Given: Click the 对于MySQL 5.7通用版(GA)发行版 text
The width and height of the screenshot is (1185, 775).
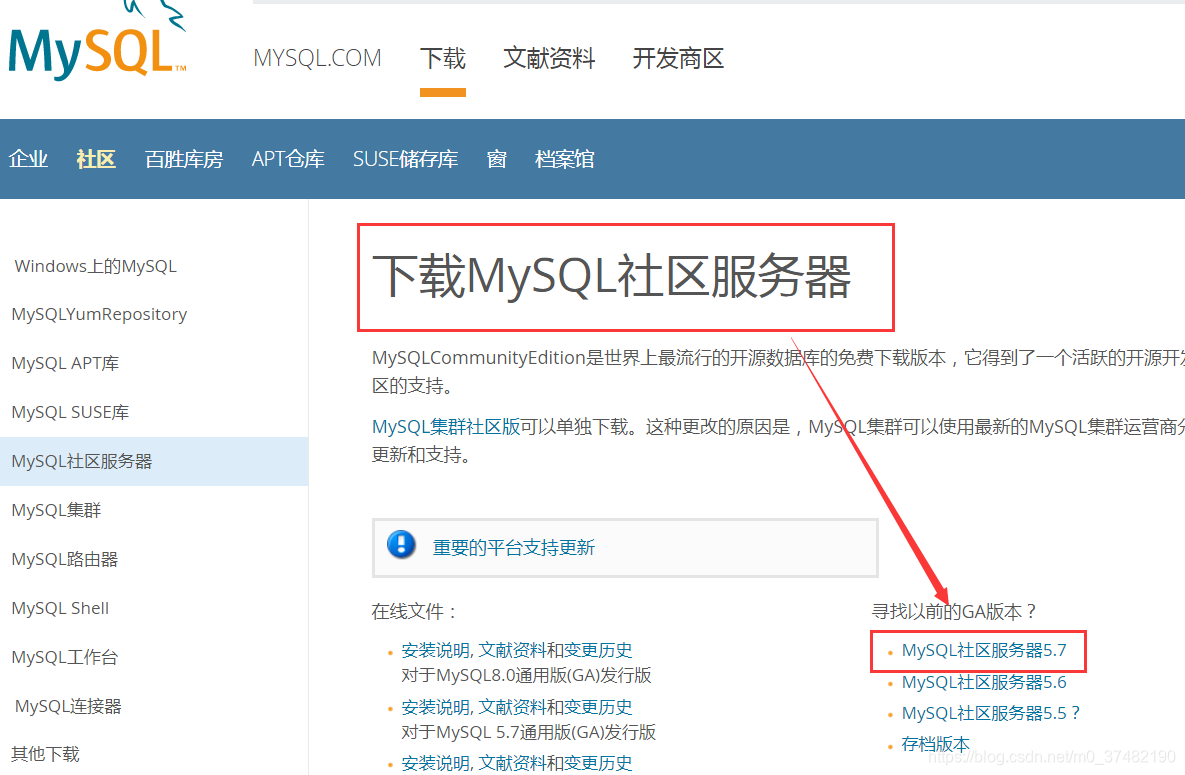Looking at the screenshot, I should 529,732.
